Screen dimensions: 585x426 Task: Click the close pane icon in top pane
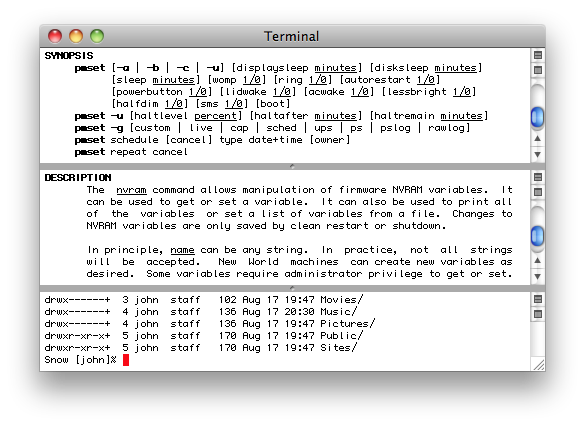(538, 70)
